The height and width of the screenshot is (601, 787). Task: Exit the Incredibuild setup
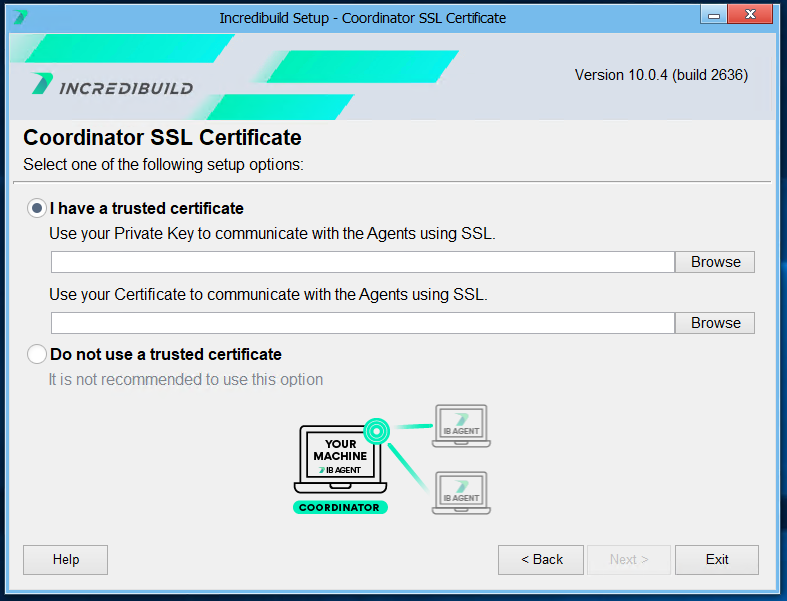click(x=716, y=560)
